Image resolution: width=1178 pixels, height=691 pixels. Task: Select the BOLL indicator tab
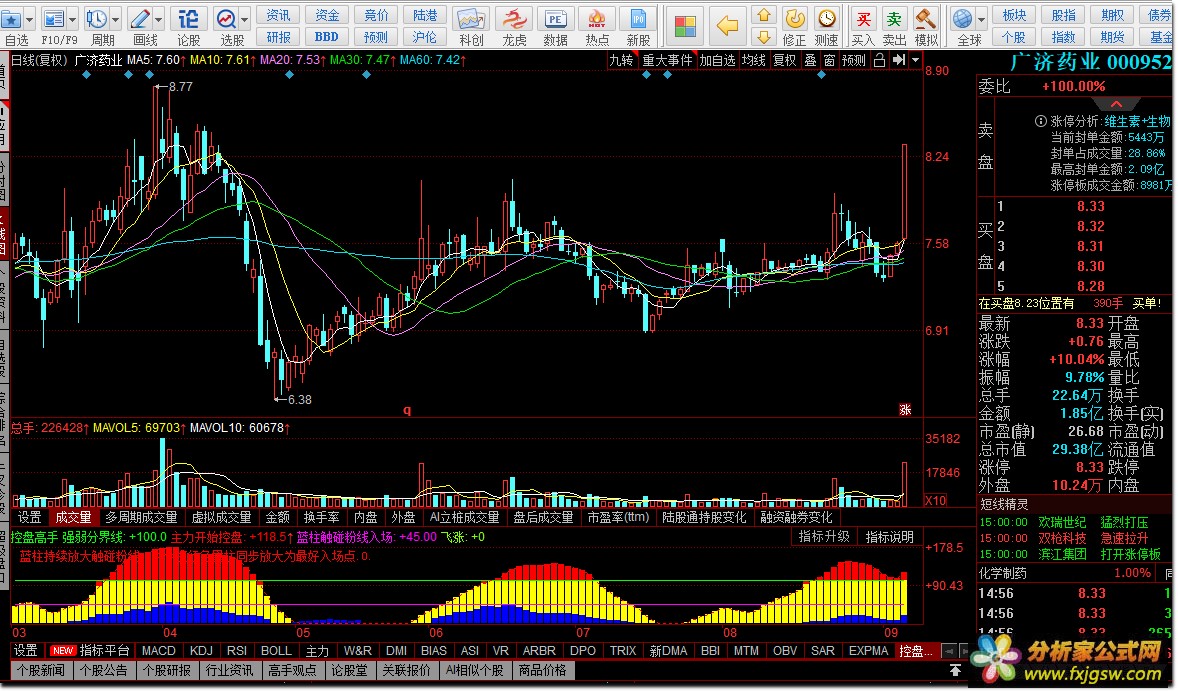(x=276, y=650)
